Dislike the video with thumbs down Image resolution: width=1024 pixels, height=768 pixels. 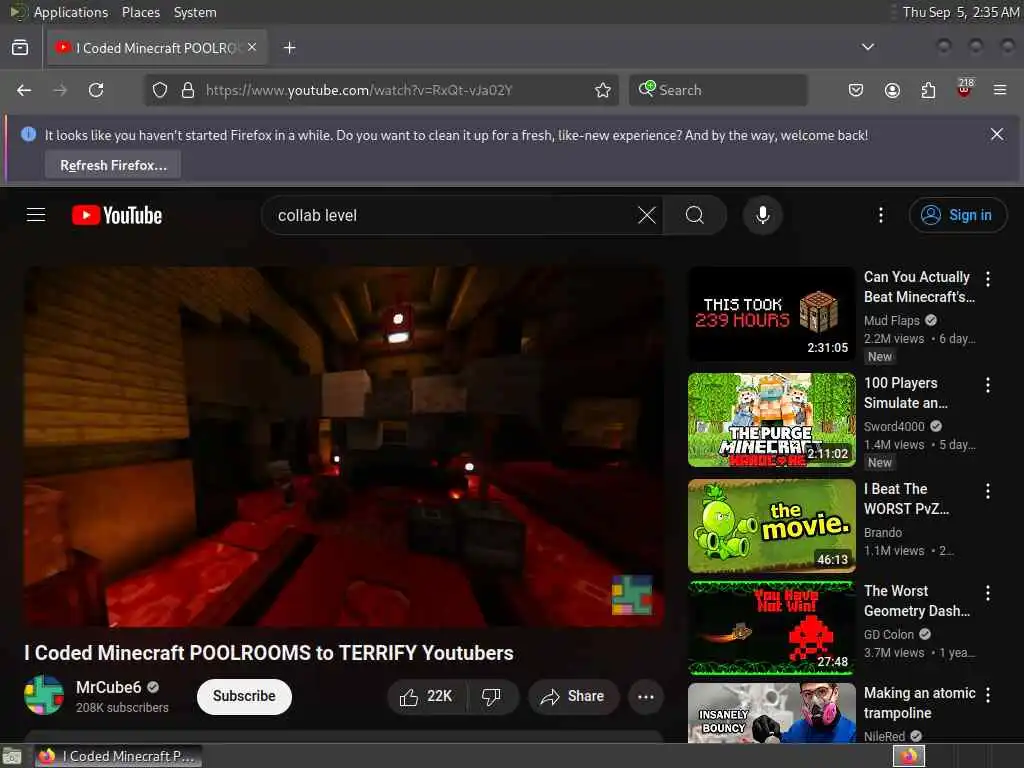(491, 697)
